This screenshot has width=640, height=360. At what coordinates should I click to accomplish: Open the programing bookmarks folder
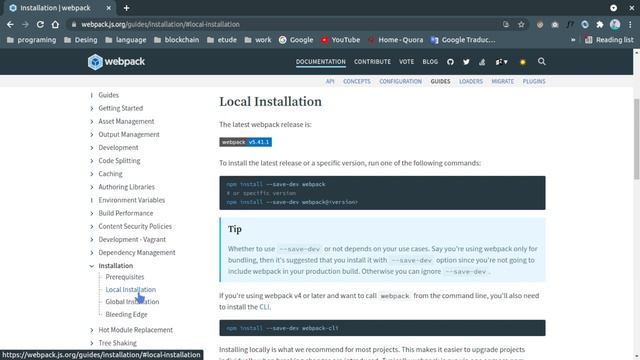coord(31,40)
